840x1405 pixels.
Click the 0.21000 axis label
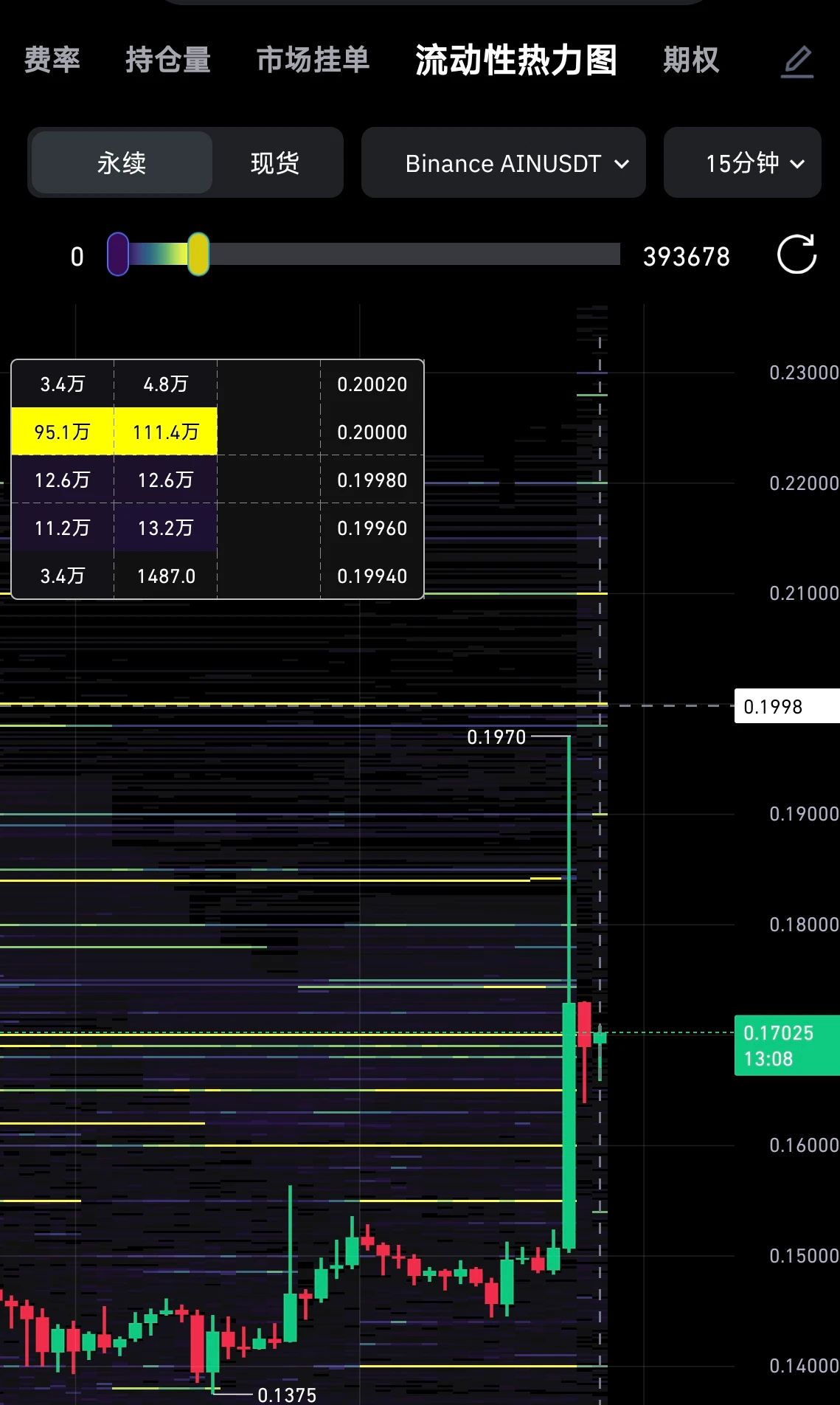pos(804,593)
